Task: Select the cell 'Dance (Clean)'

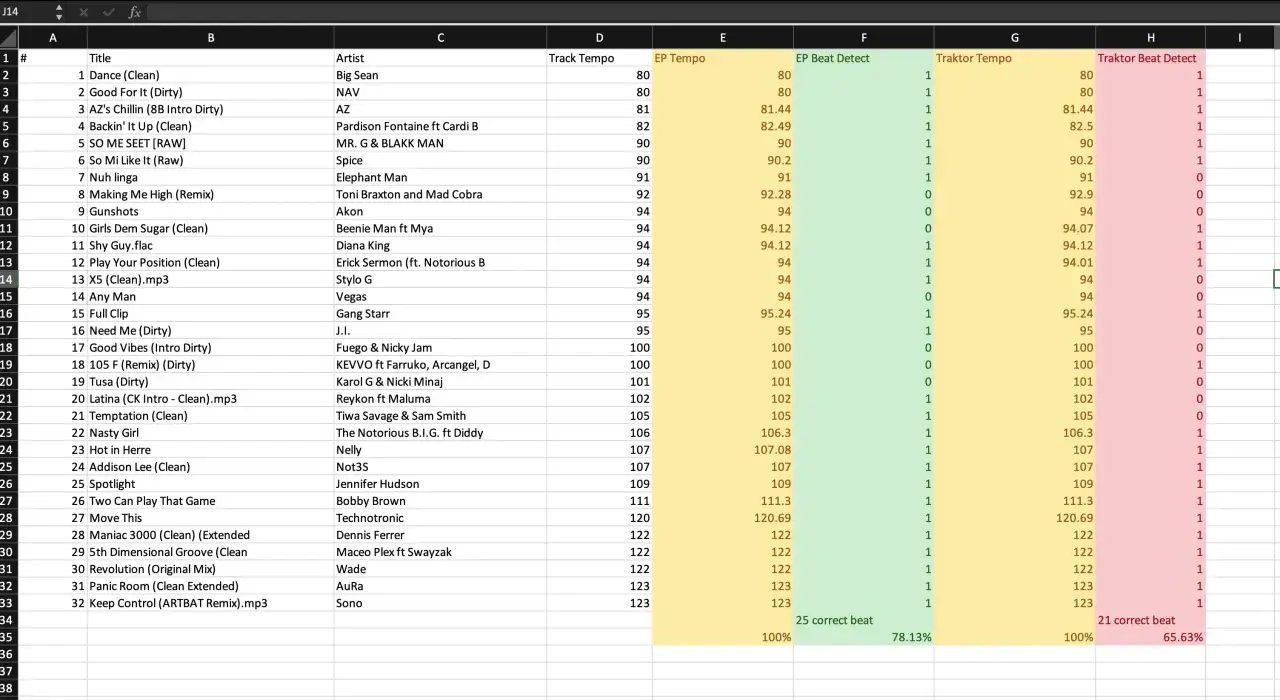Action: pos(211,75)
